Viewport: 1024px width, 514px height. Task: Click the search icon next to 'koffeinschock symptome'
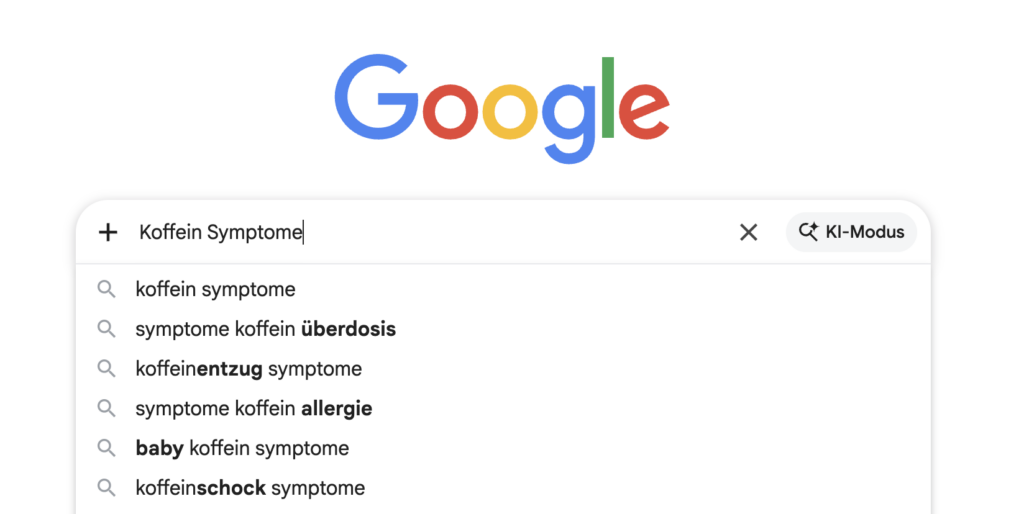[106, 489]
